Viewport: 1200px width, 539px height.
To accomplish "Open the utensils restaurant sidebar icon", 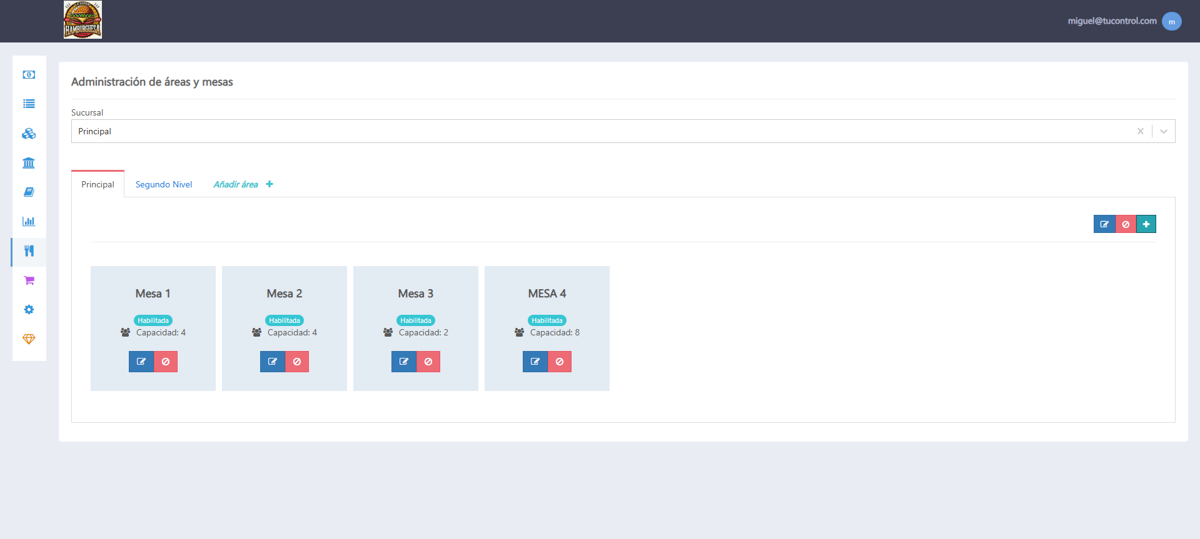I will (29, 251).
